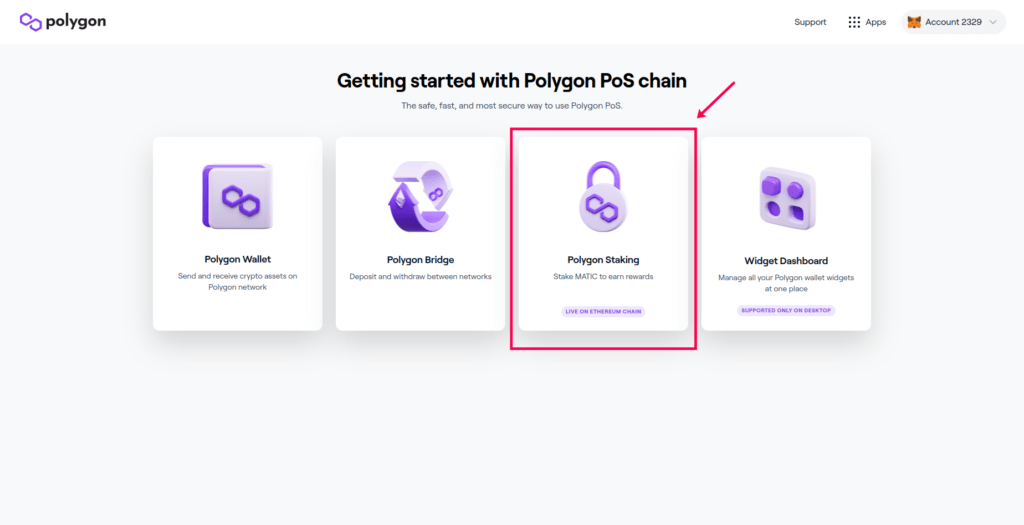Click Deposit and withdraw between networks text
1024x525 pixels.
click(420, 277)
